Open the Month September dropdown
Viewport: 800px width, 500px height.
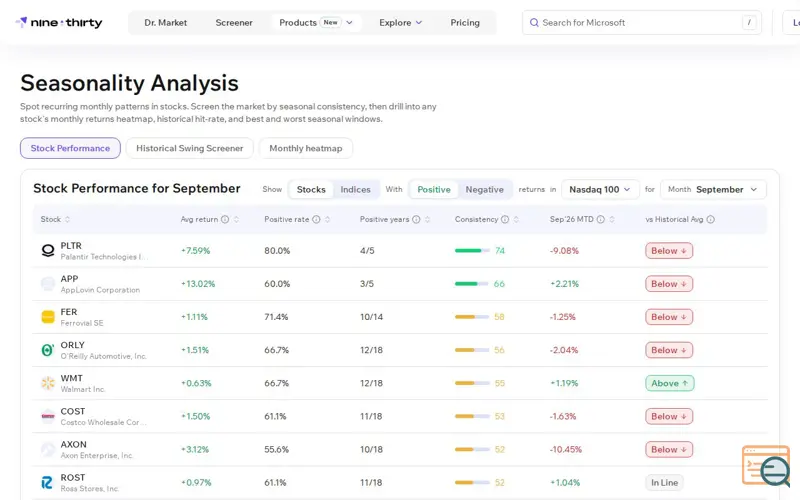tap(713, 189)
